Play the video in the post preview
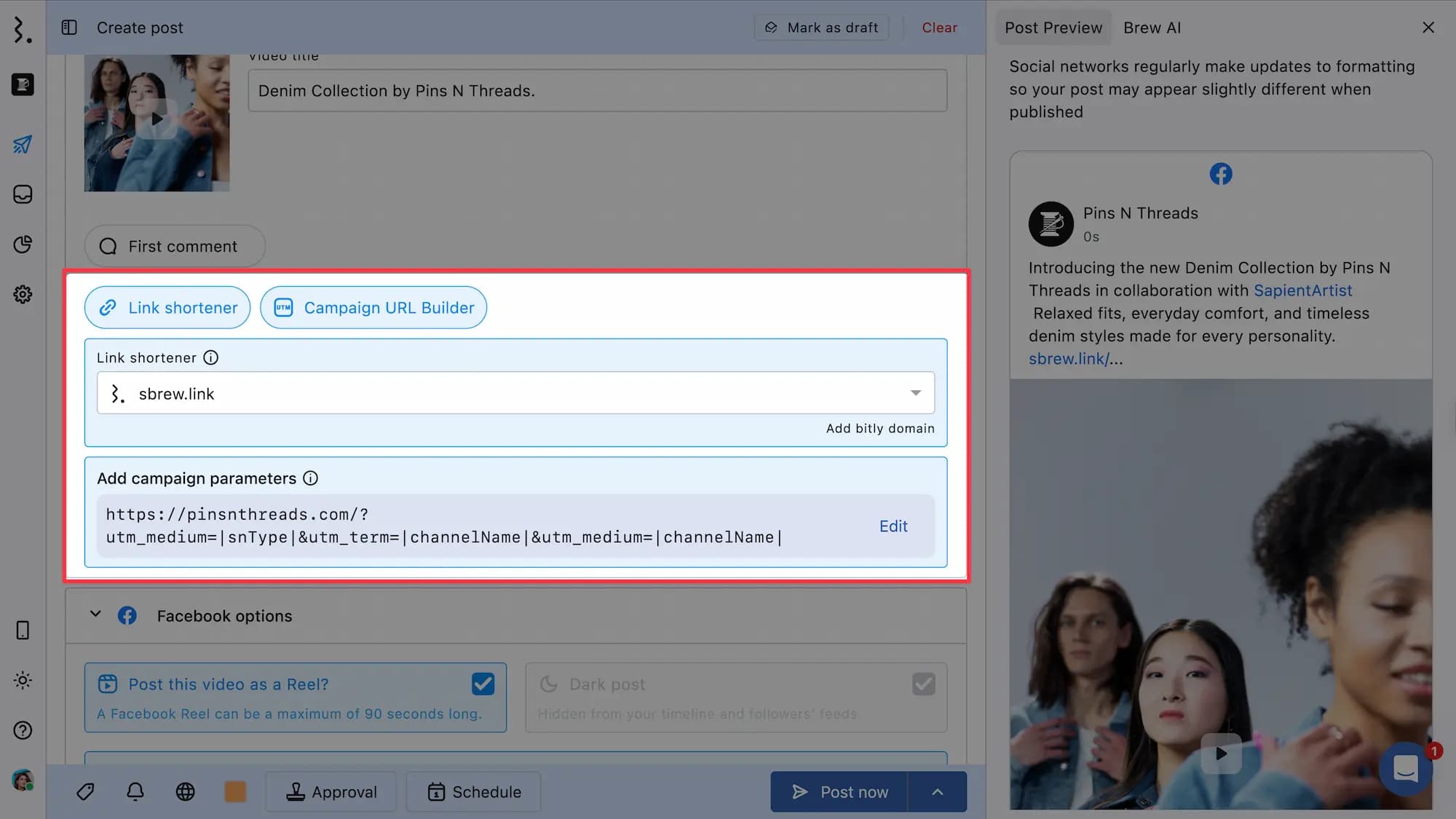 click(x=1221, y=753)
